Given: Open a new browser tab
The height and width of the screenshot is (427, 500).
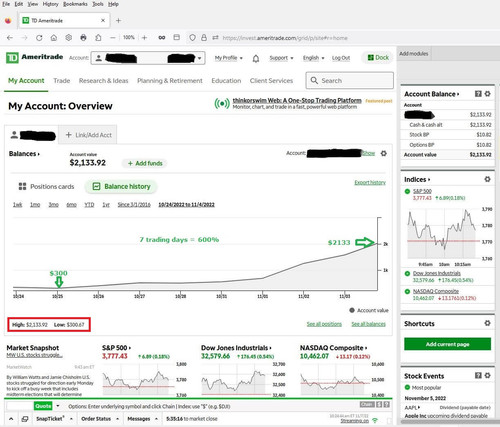Looking at the screenshot, I should pos(118,21).
